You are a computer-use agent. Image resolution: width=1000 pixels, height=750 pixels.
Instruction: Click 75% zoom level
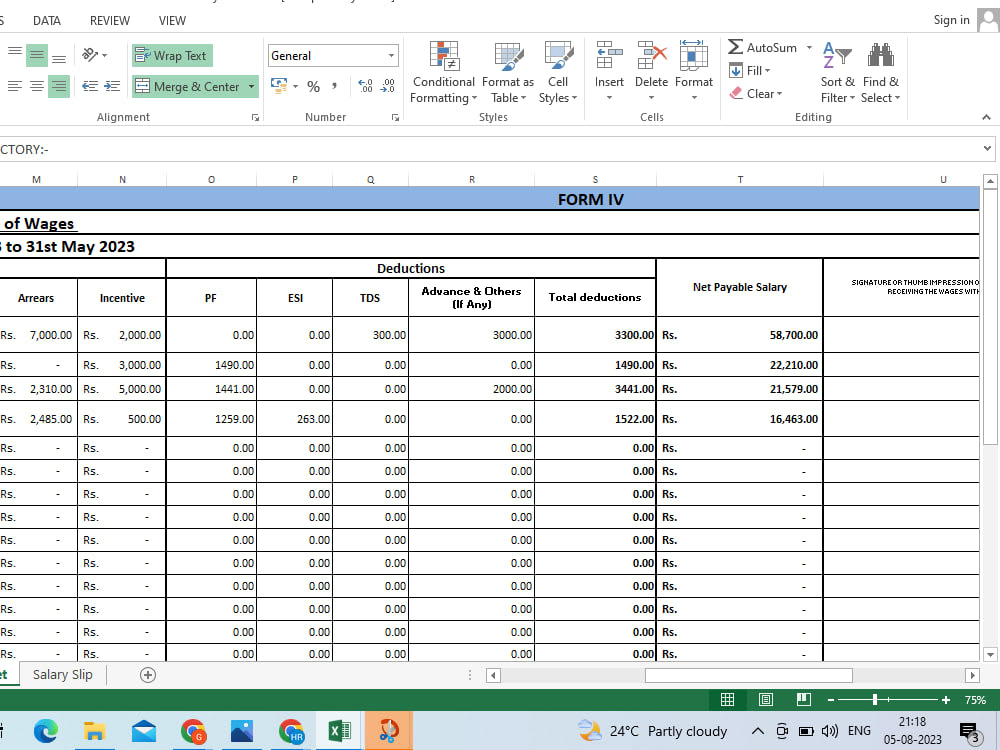975,700
